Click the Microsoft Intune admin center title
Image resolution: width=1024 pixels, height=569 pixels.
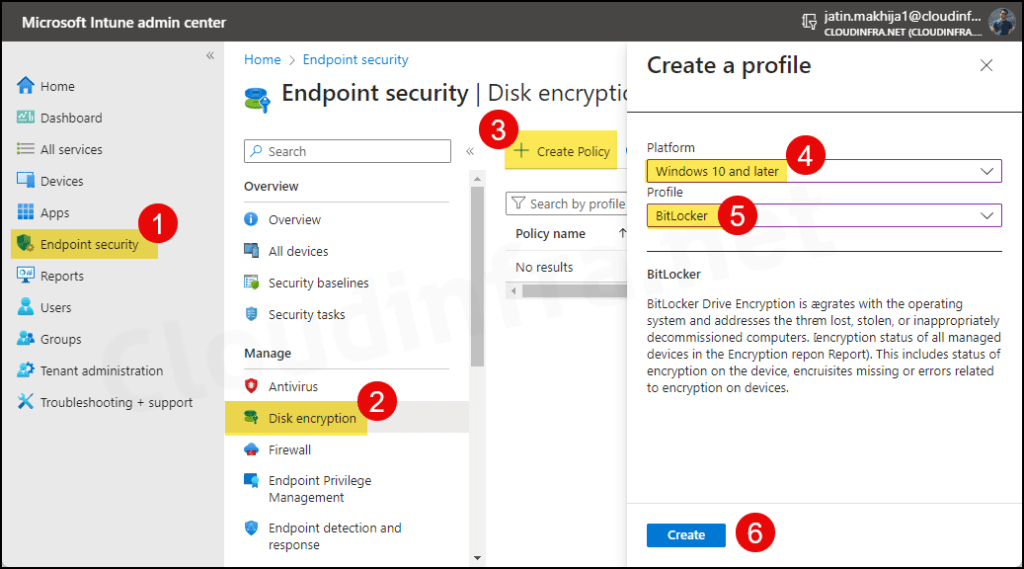coord(124,22)
